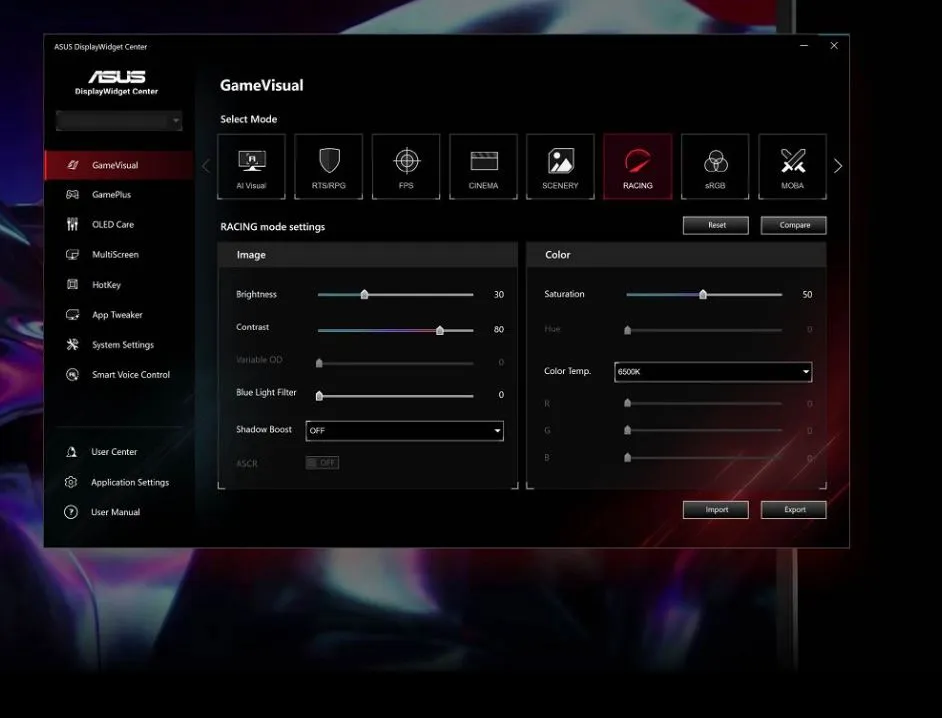Click the Reset button

(x=716, y=225)
